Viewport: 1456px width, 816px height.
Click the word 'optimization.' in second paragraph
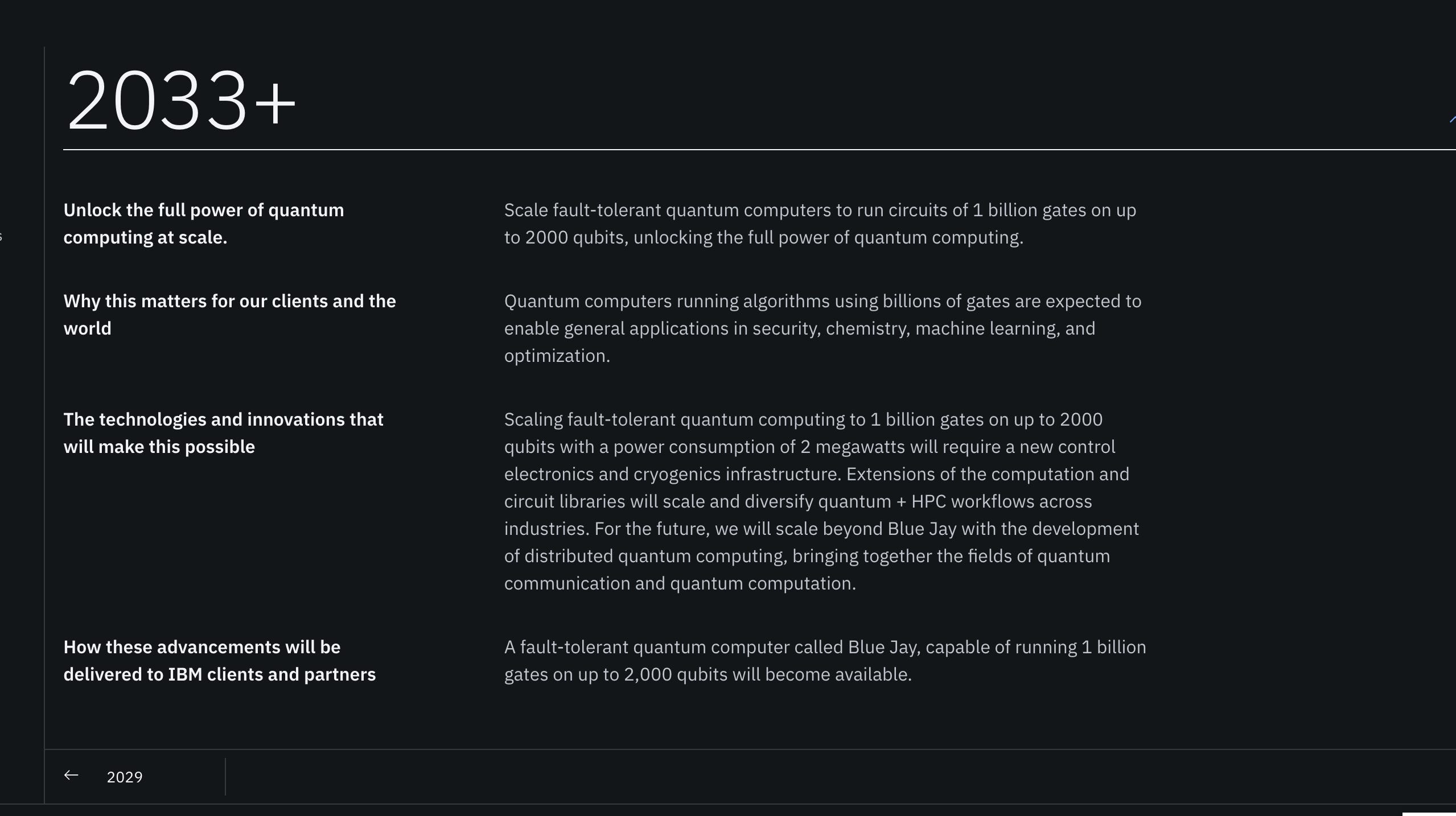point(557,356)
